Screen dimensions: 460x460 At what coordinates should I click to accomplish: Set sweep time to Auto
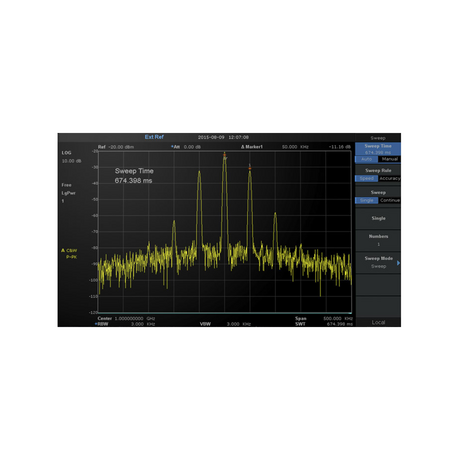[x=366, y=159]
